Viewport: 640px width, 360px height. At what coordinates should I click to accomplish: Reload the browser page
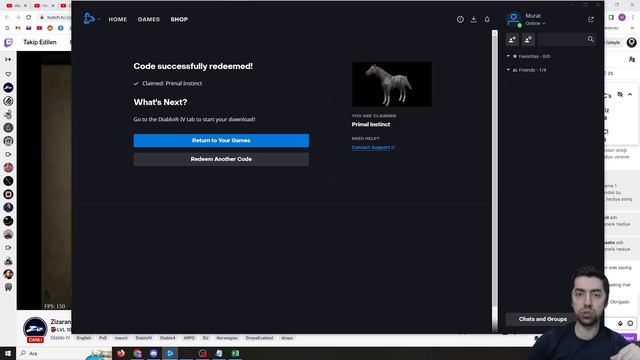pos(28,17)
